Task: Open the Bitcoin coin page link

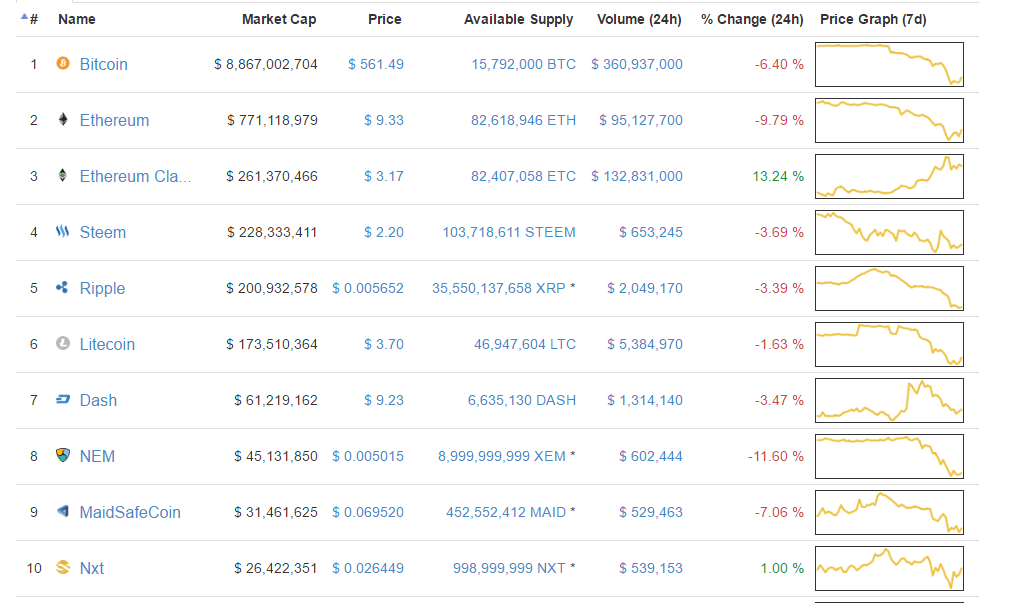Action: [x=103, y=65]
